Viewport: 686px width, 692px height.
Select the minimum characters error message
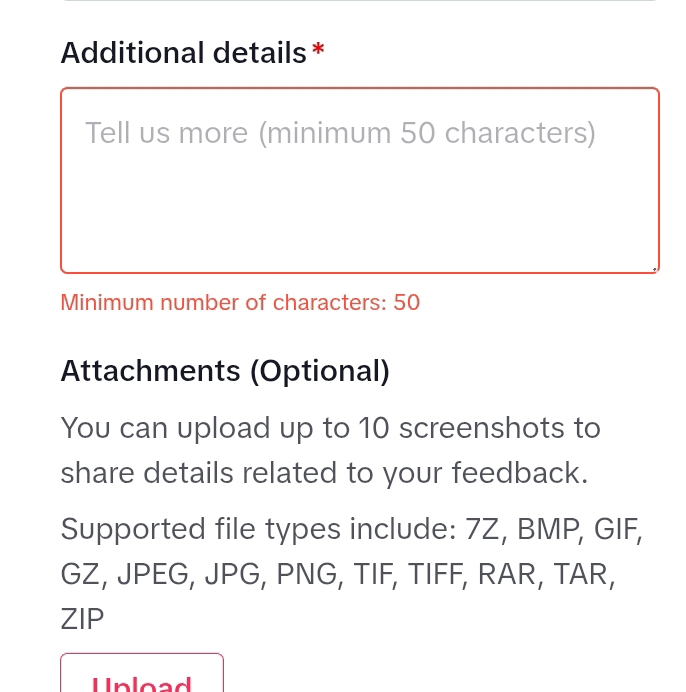click(240, 302)
